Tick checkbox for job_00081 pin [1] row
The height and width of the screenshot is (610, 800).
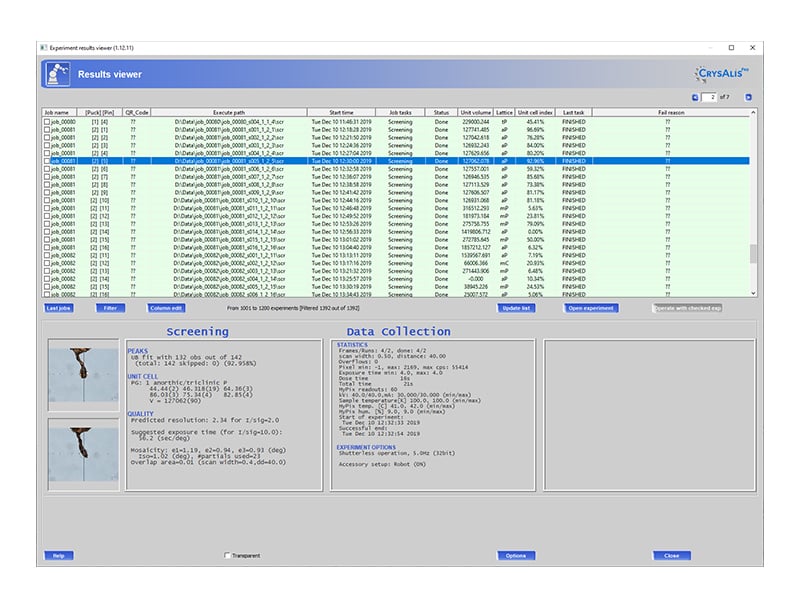(47, 130)
